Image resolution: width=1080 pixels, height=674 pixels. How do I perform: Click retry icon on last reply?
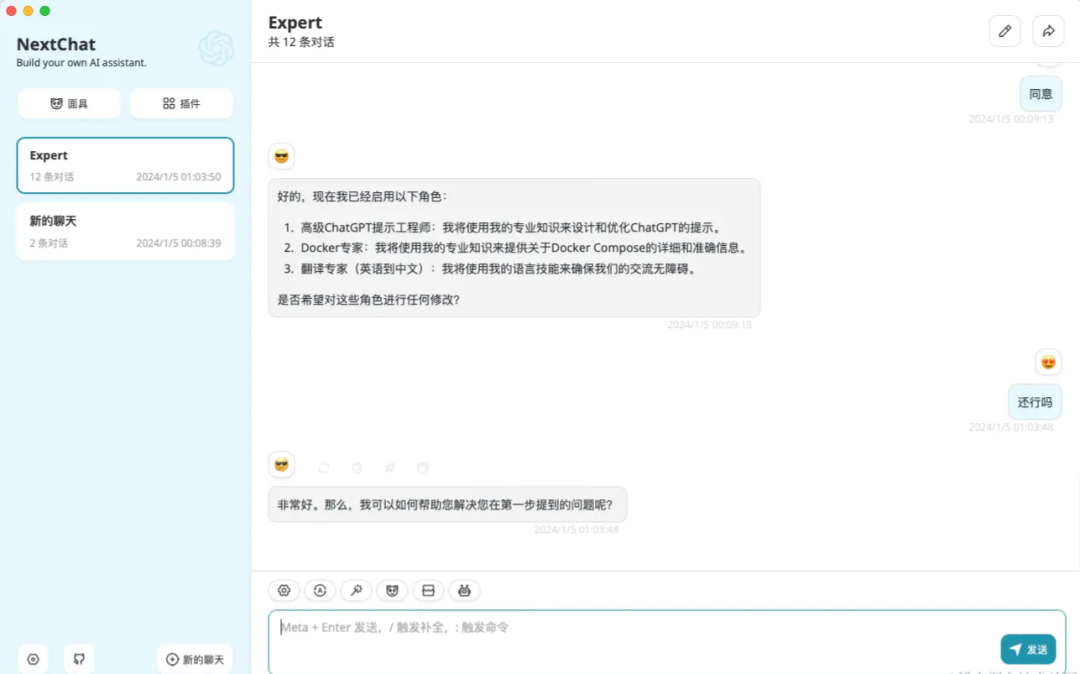324,467
